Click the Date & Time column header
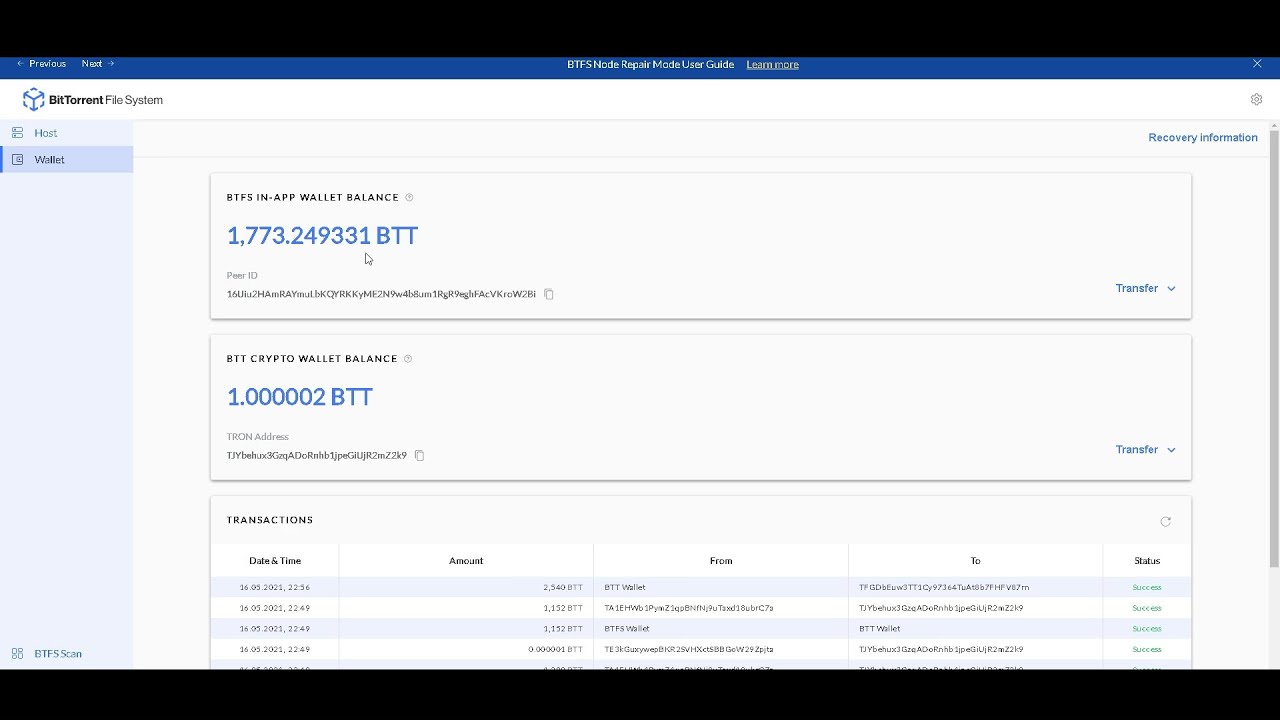 [x=275, y=561]
